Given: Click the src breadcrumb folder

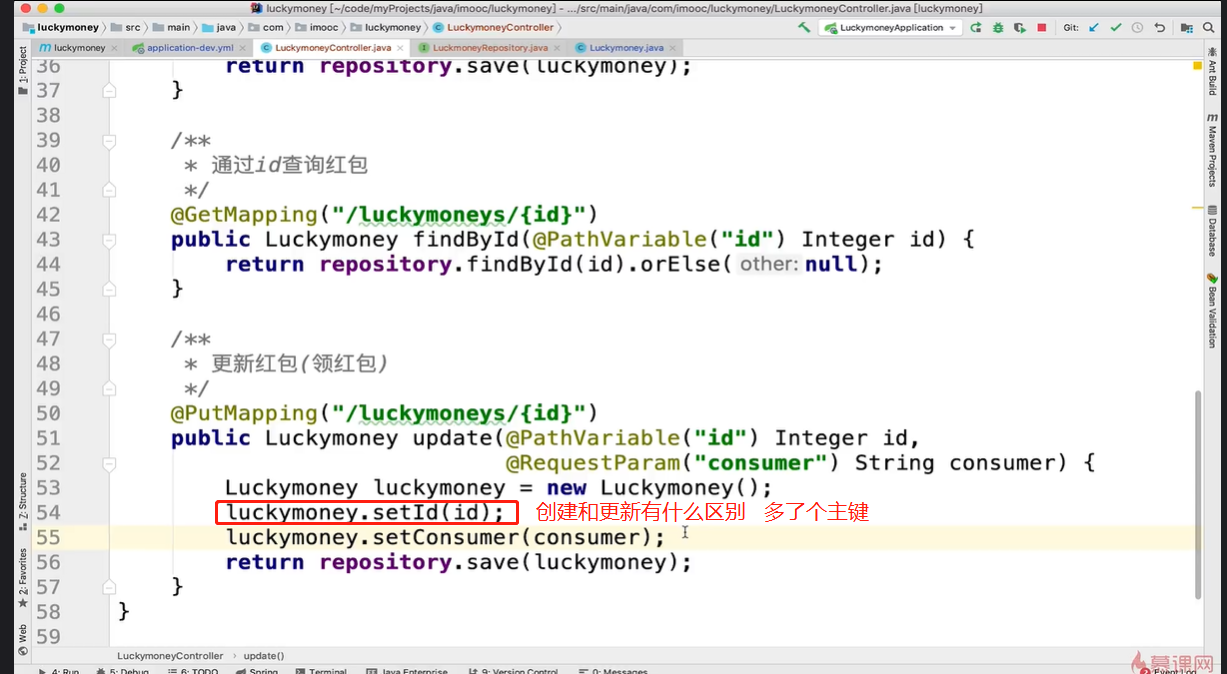Looking at the screenshot, I should (x=125, y=27).
